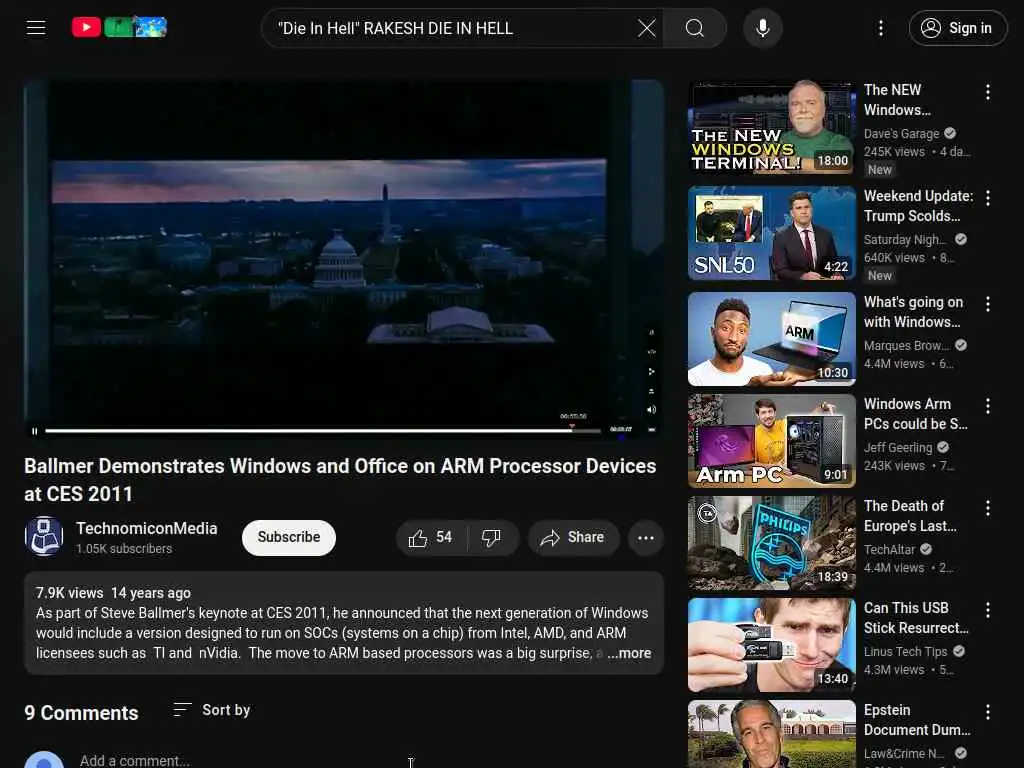Viewport: 1024px width, 768px height.
Task: Open 'Windows Arm PCs could be S...' title
Action: 916,413
